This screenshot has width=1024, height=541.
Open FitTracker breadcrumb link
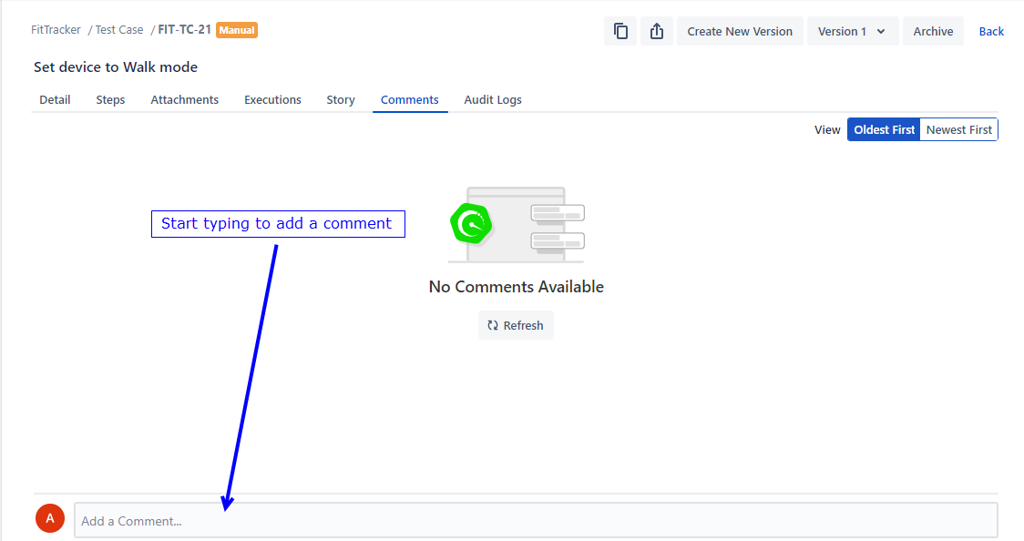click(x=56, y=29)
